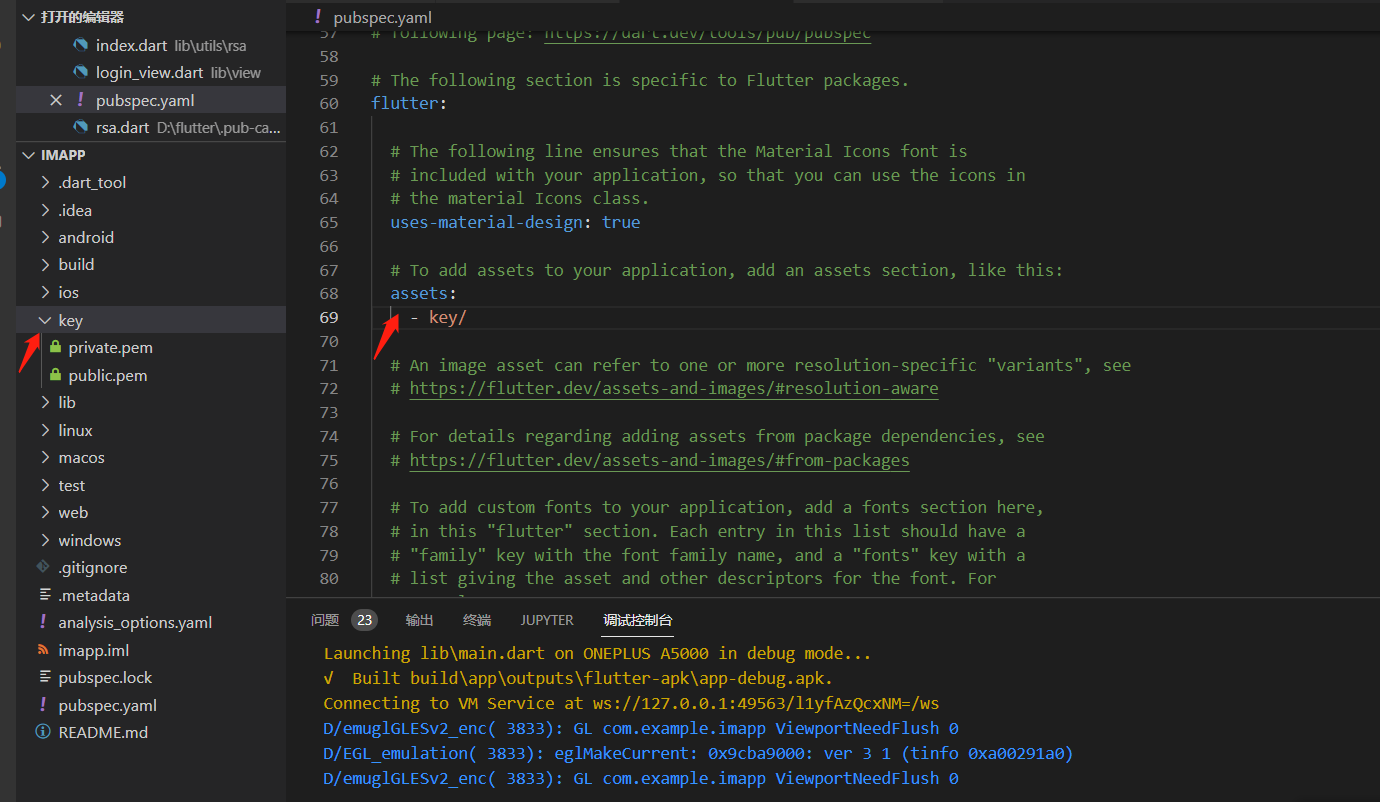Image resolution: width=1380 pixels, height=802 pixels.
Task: Click the lock icon beside public.pem
Action: pyautogui.click(x=57, y=375)
